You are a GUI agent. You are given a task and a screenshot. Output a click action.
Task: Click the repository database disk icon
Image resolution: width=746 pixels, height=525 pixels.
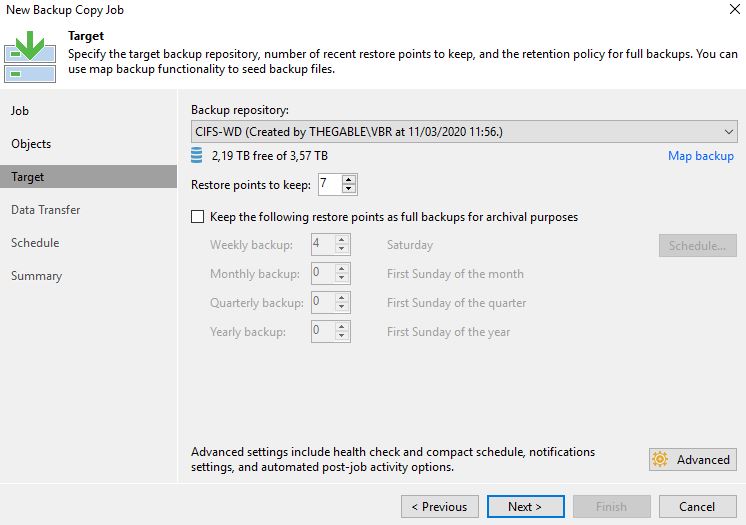pyautogui.click(x=196, y=156)
